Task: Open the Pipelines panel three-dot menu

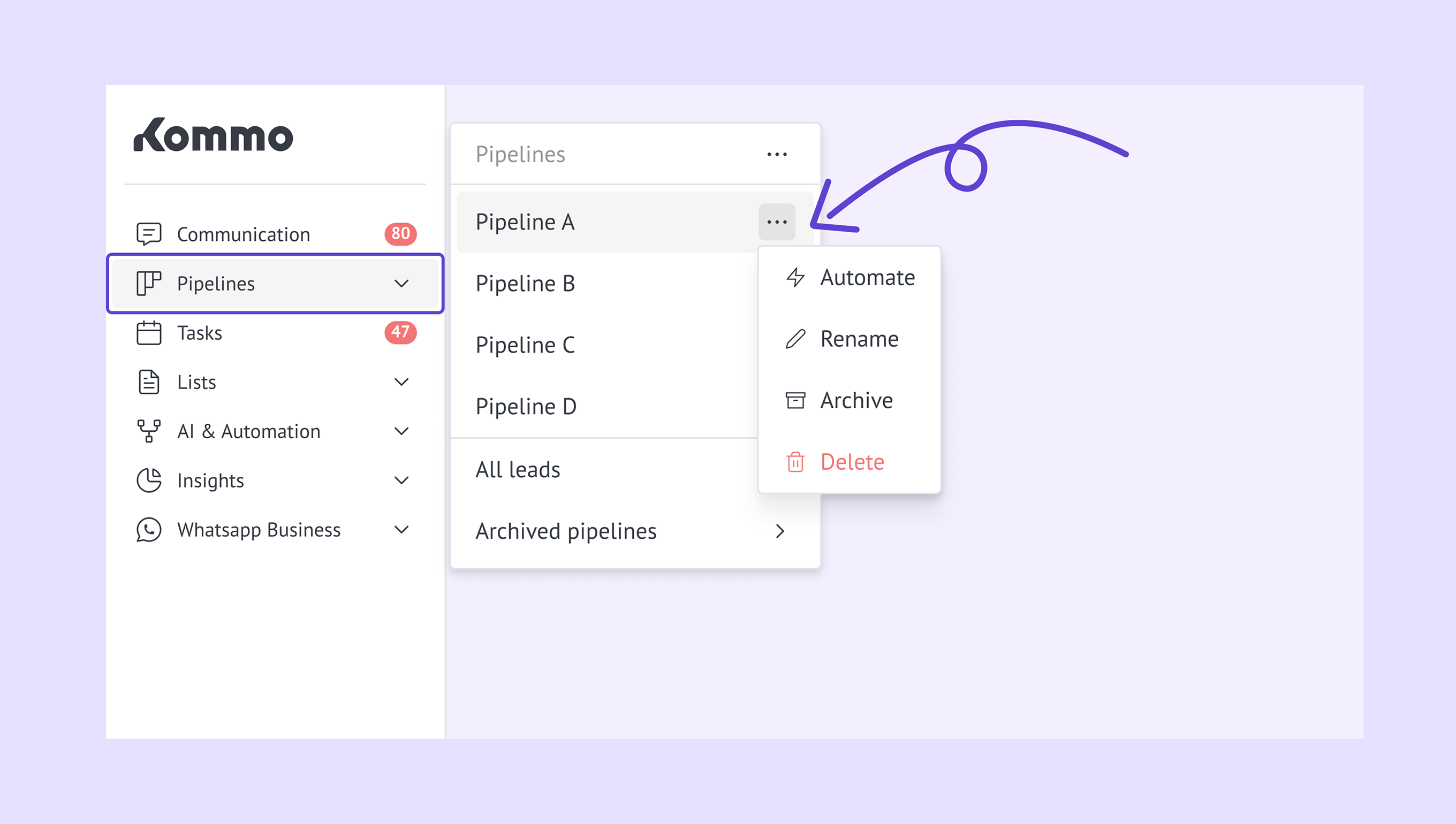Action: click(x=777, y=154)
